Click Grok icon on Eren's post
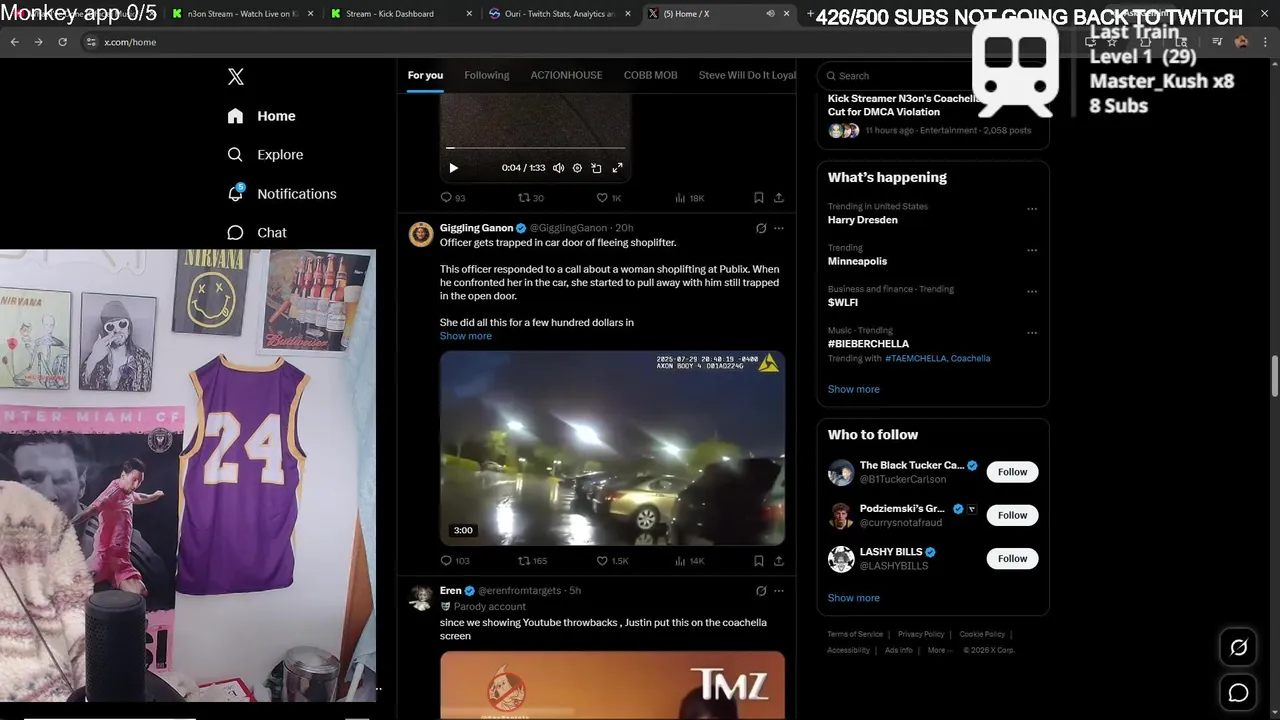 pos(761,591)
